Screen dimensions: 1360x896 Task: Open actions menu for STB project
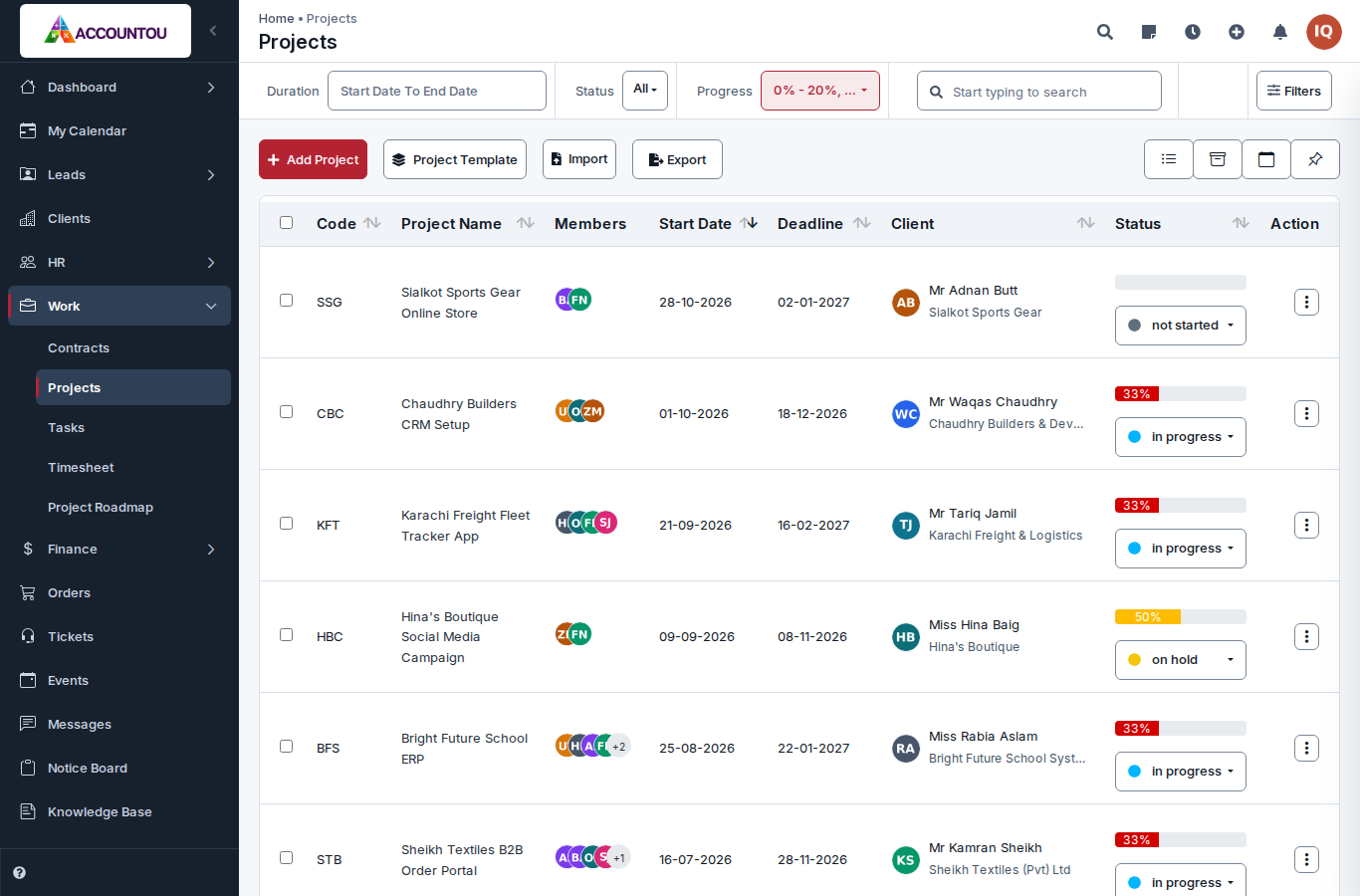[1307, 859]
